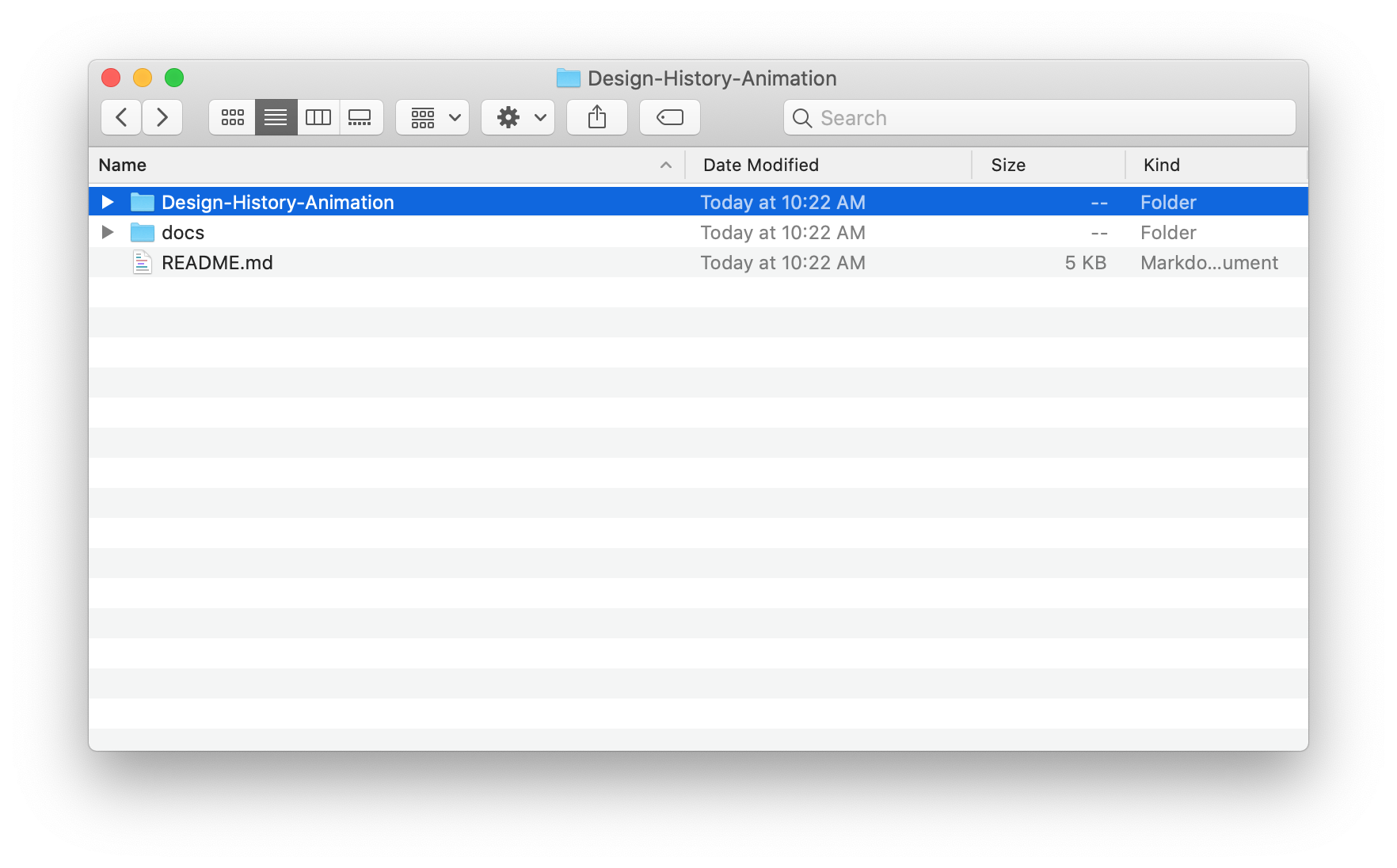This screenshot has width=1397, height=868.
Task: Click the Edit Tags toolbar button
Action: pyautogui.click(x=670, y=117)
